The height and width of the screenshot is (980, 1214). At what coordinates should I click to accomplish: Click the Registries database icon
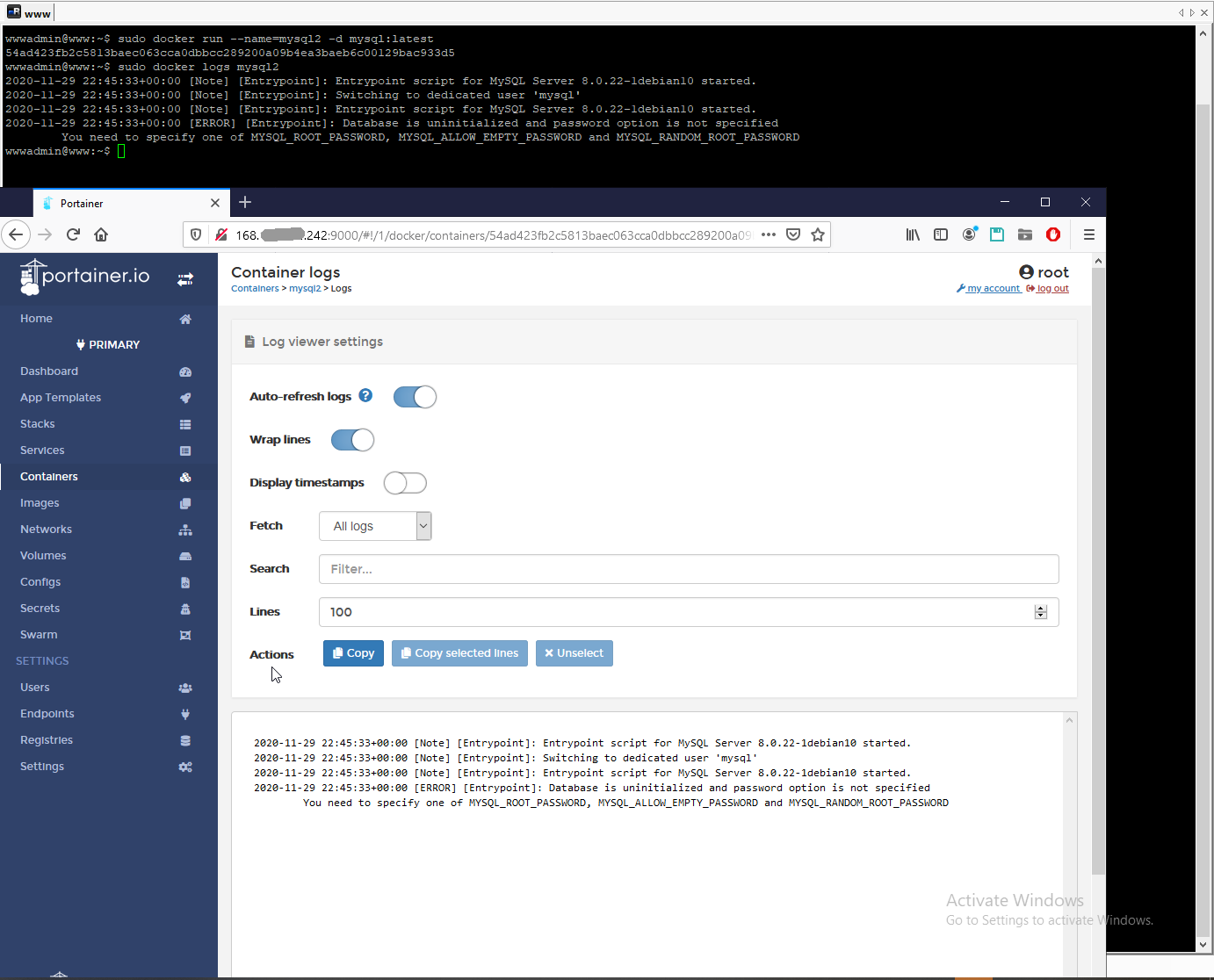[x=185, y=740]
